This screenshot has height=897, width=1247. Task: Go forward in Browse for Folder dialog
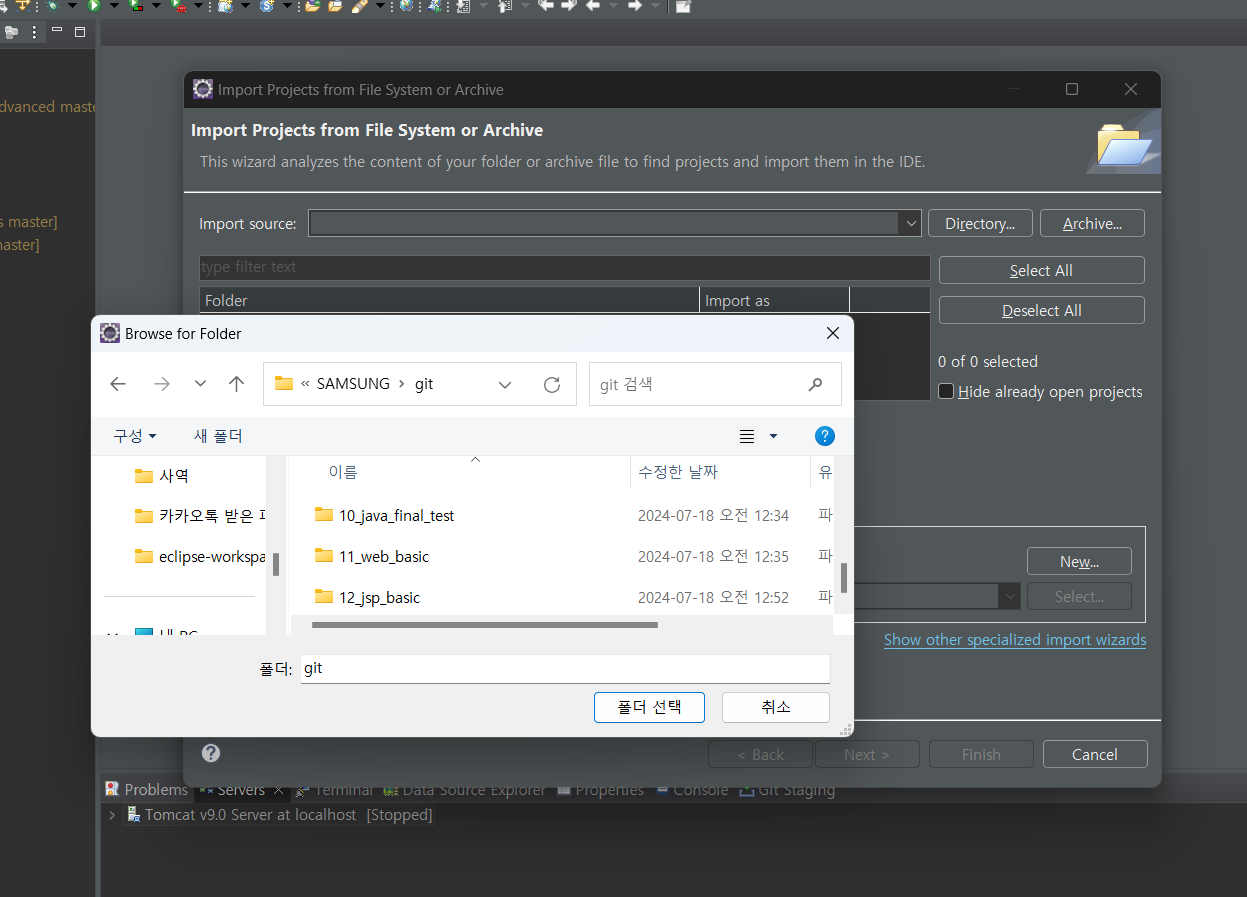click(x=162, y=384)
